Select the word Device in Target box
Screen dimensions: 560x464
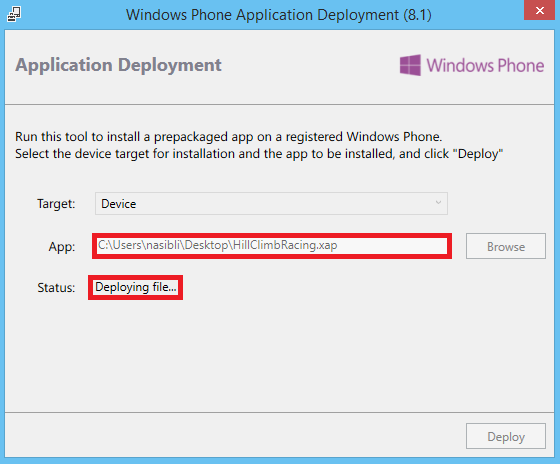click(119, 204)
